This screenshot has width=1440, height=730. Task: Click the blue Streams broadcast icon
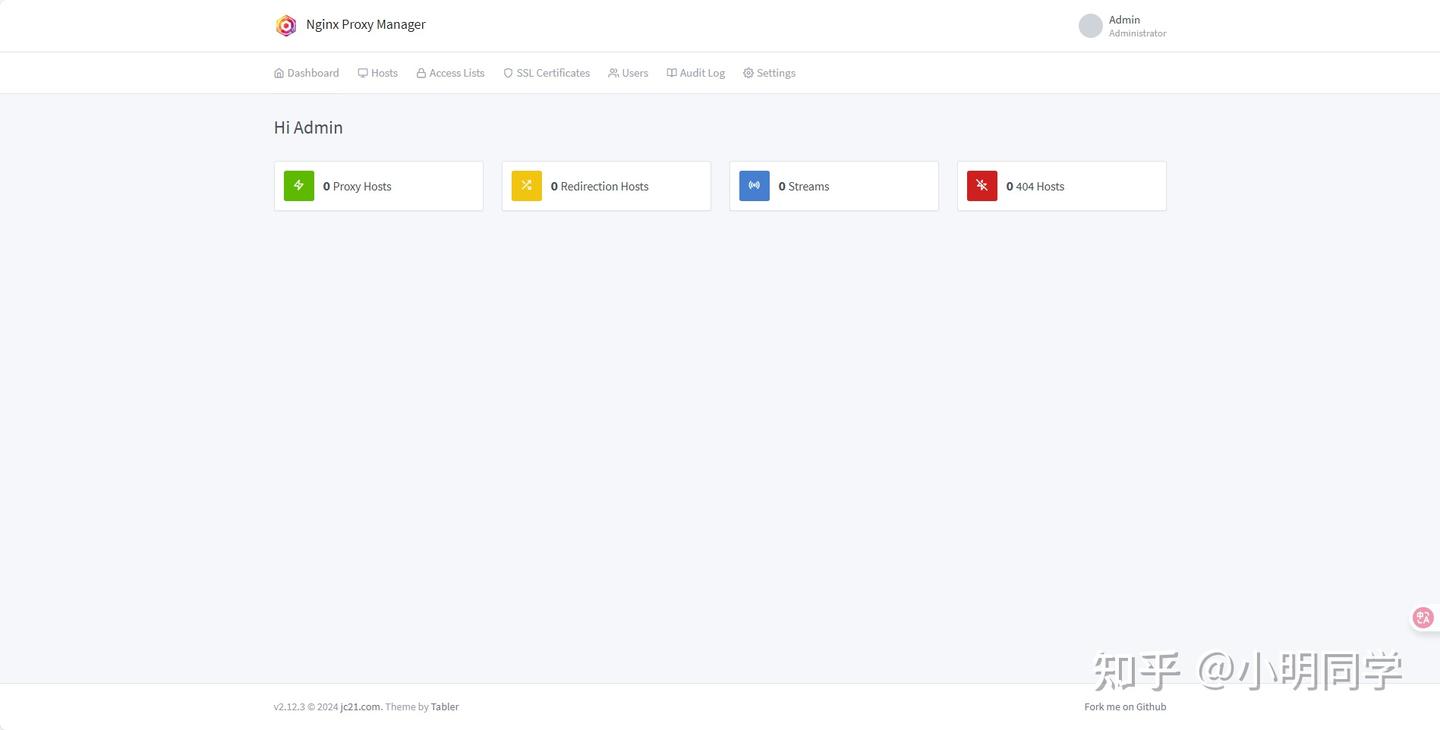754,186
